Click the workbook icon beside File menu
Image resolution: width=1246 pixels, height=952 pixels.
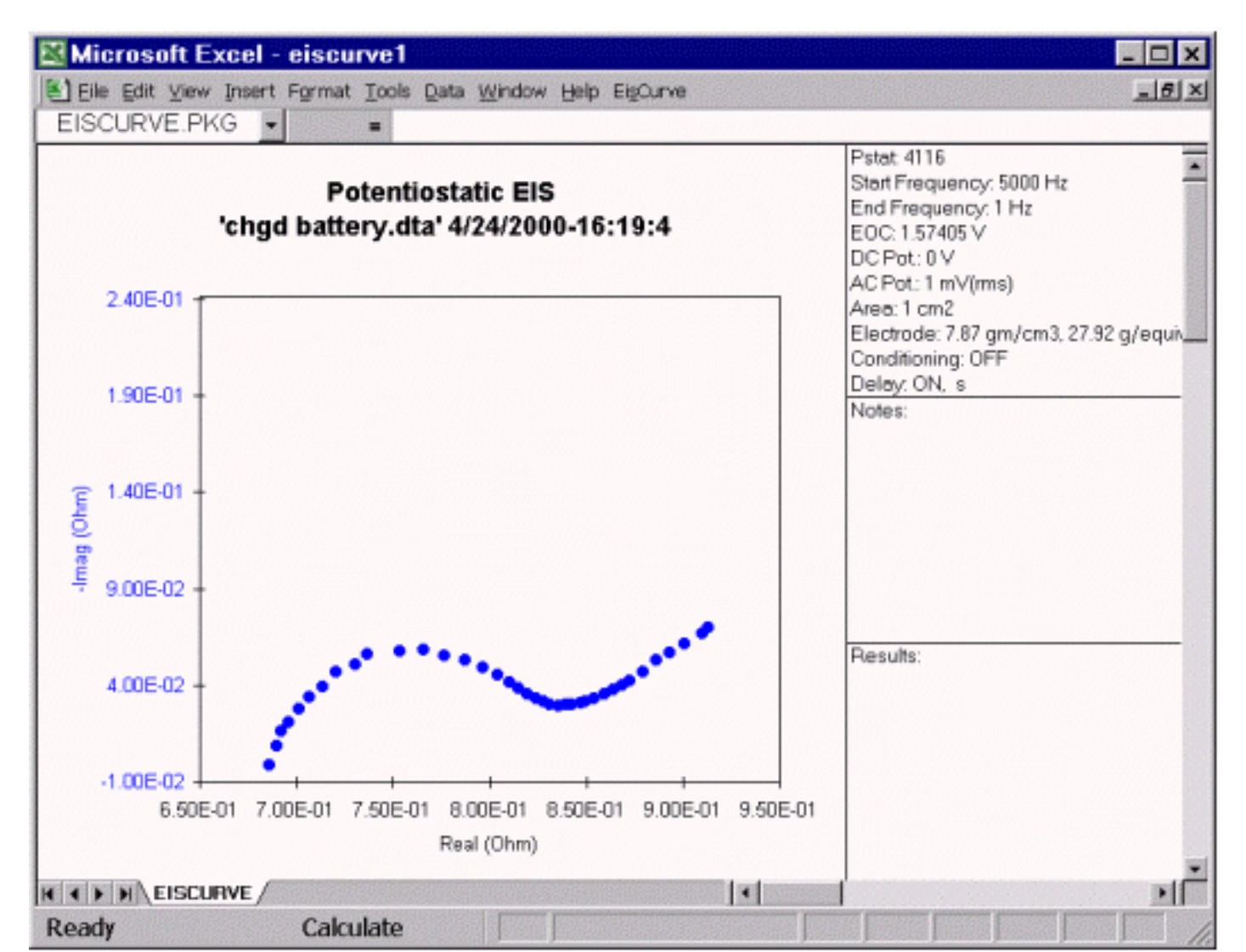tap(57, 90)
